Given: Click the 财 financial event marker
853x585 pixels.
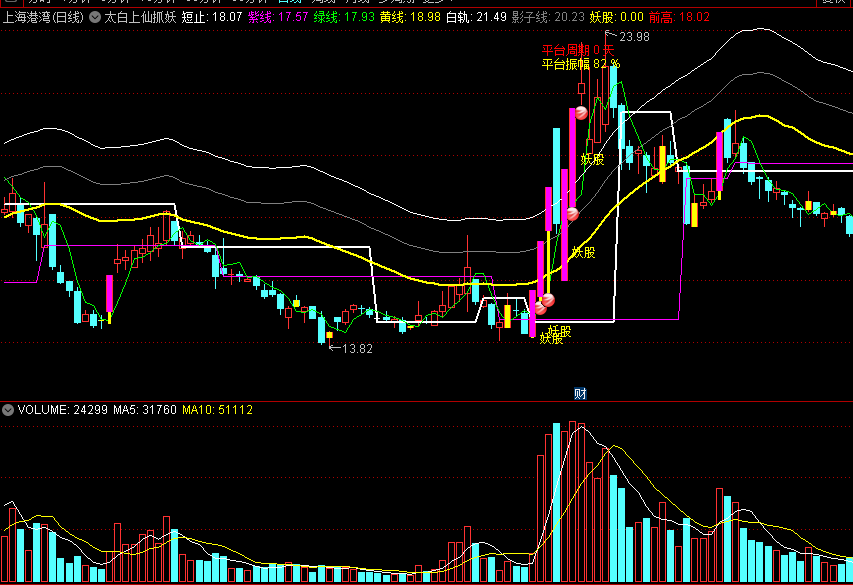Looking at the screenshot, I should click(580, 393).
